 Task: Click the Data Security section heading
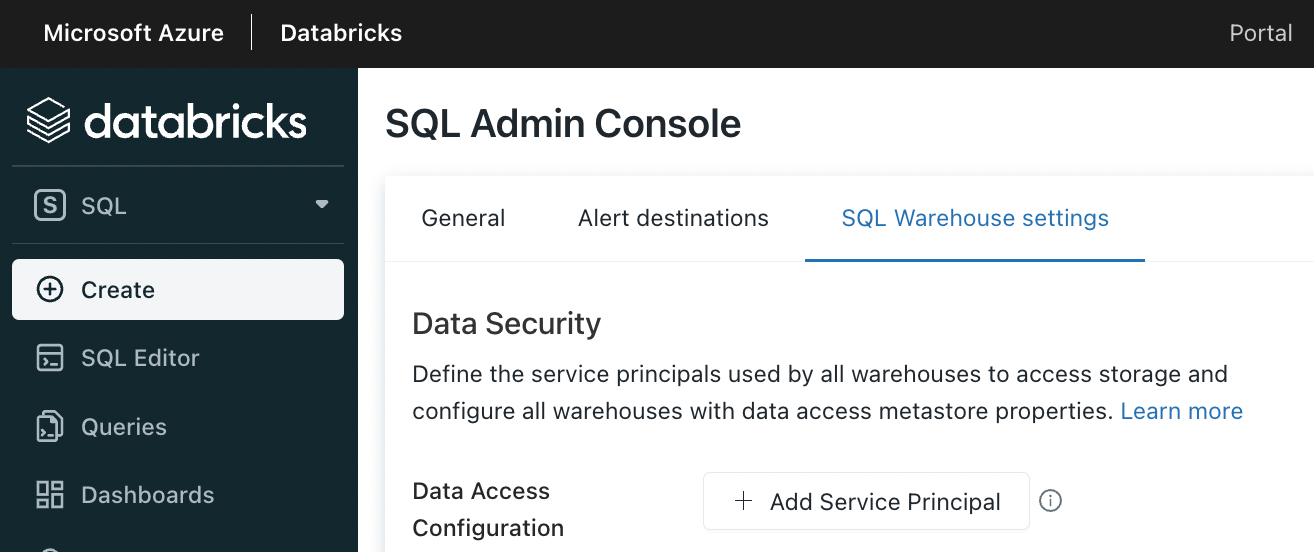pos(506,324)
